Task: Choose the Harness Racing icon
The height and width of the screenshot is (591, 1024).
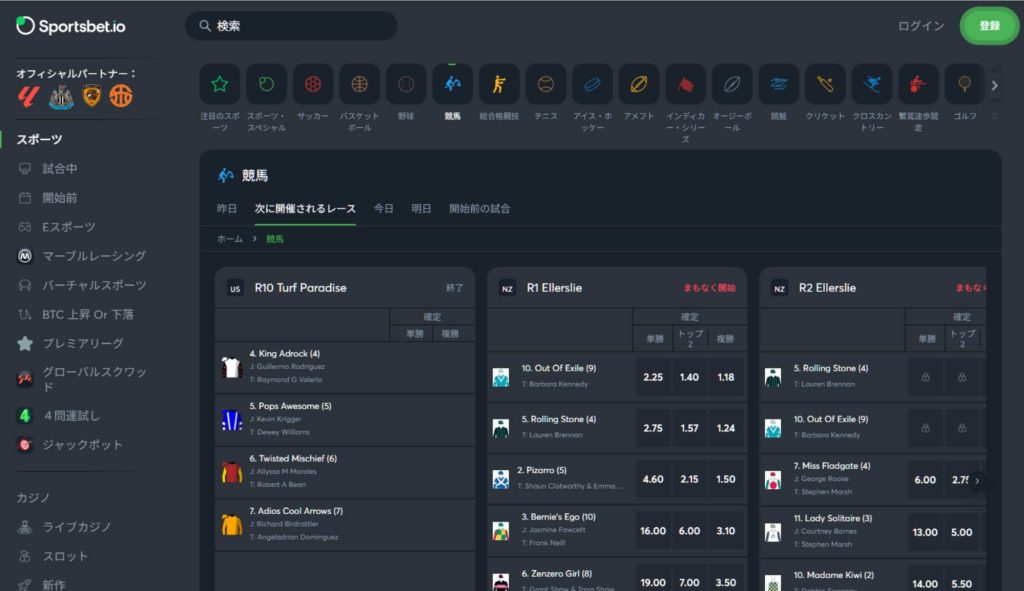Action: point(918,84)
